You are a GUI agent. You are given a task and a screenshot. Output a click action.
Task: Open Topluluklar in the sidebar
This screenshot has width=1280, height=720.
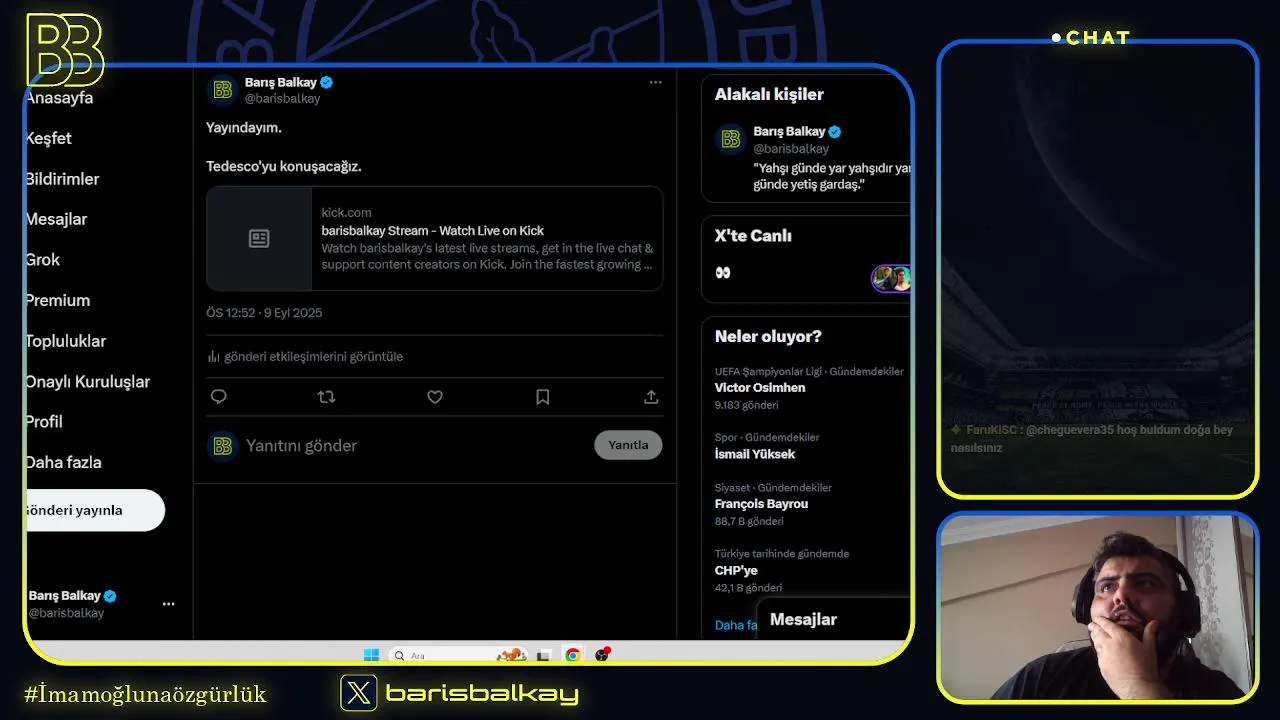66,341
